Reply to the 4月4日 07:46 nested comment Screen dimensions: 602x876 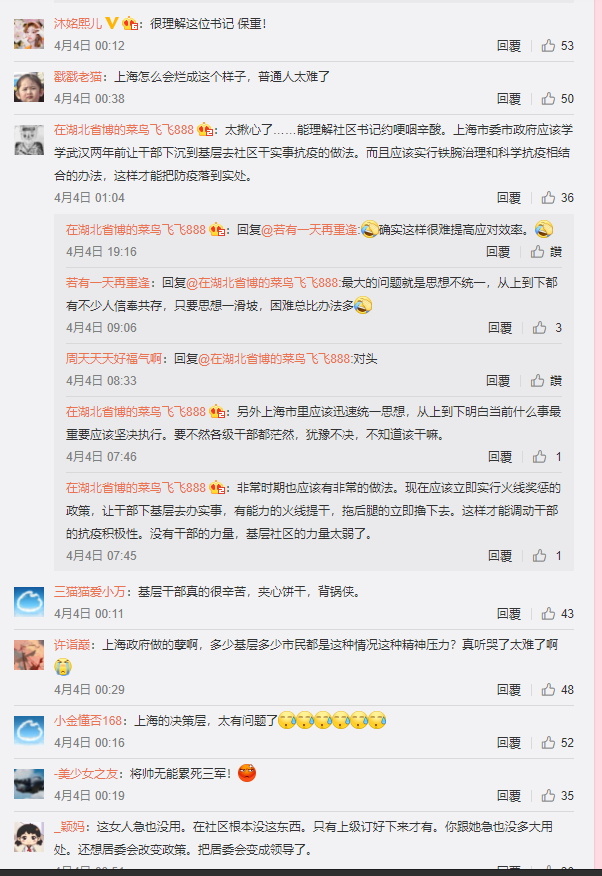[x=500, y=457]
